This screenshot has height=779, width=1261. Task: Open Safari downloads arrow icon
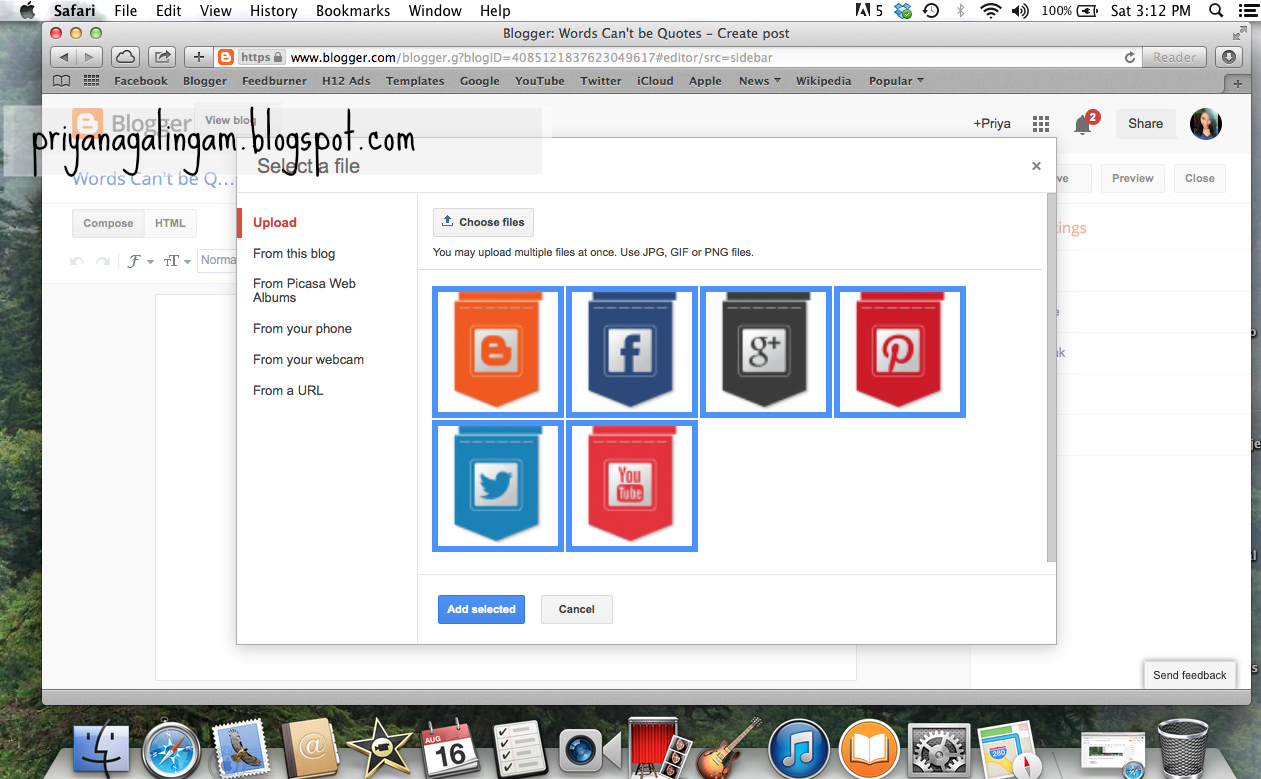pos(1230,57)
